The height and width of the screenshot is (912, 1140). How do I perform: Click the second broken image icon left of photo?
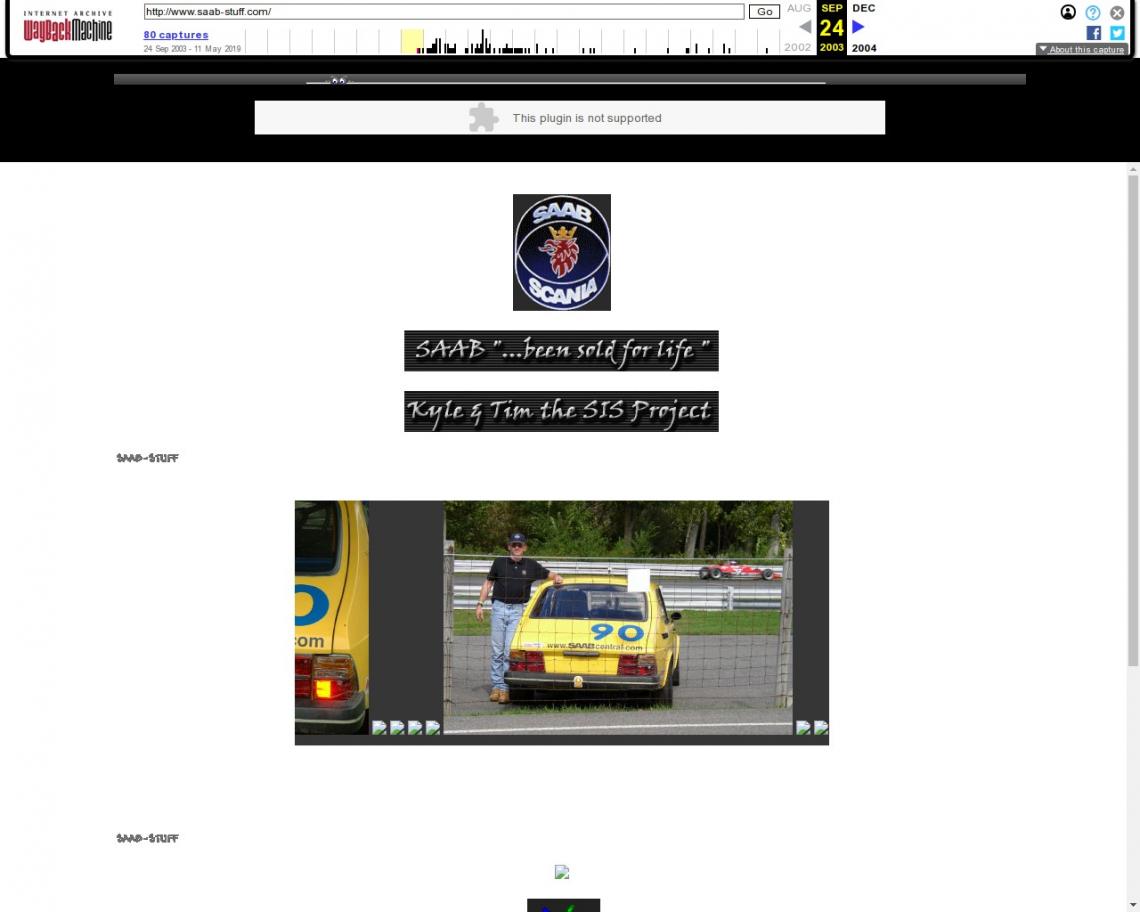tap(397, 727)
